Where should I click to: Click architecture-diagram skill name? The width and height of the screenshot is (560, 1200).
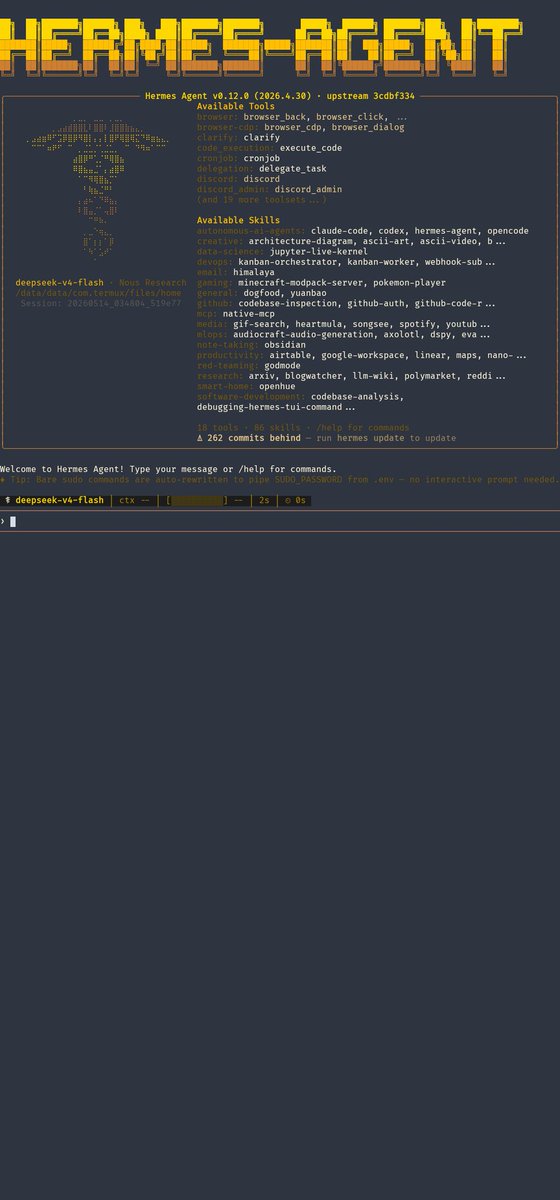(x=301, y=241)
